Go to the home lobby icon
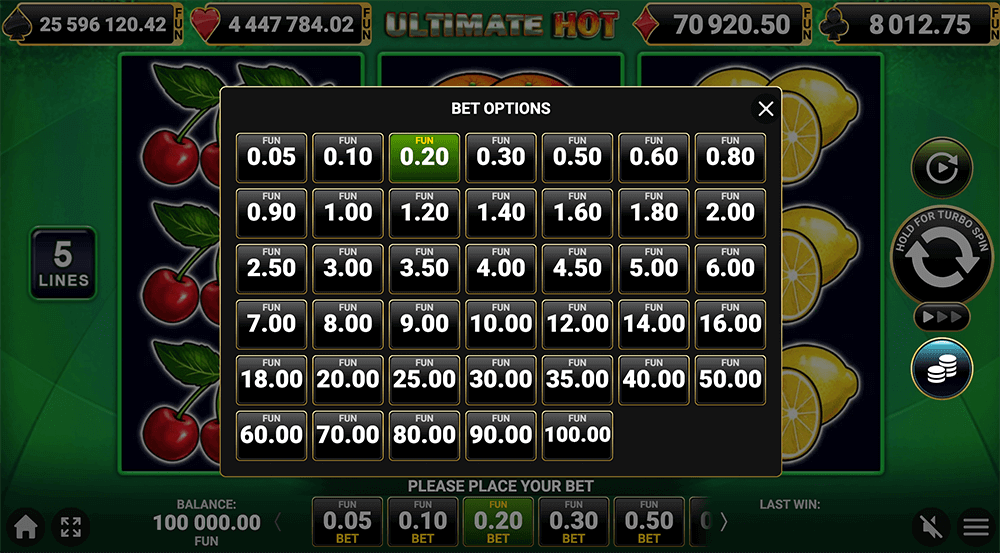The width and height of the screenshot is (1000, 553). click(x=26, y=527)
